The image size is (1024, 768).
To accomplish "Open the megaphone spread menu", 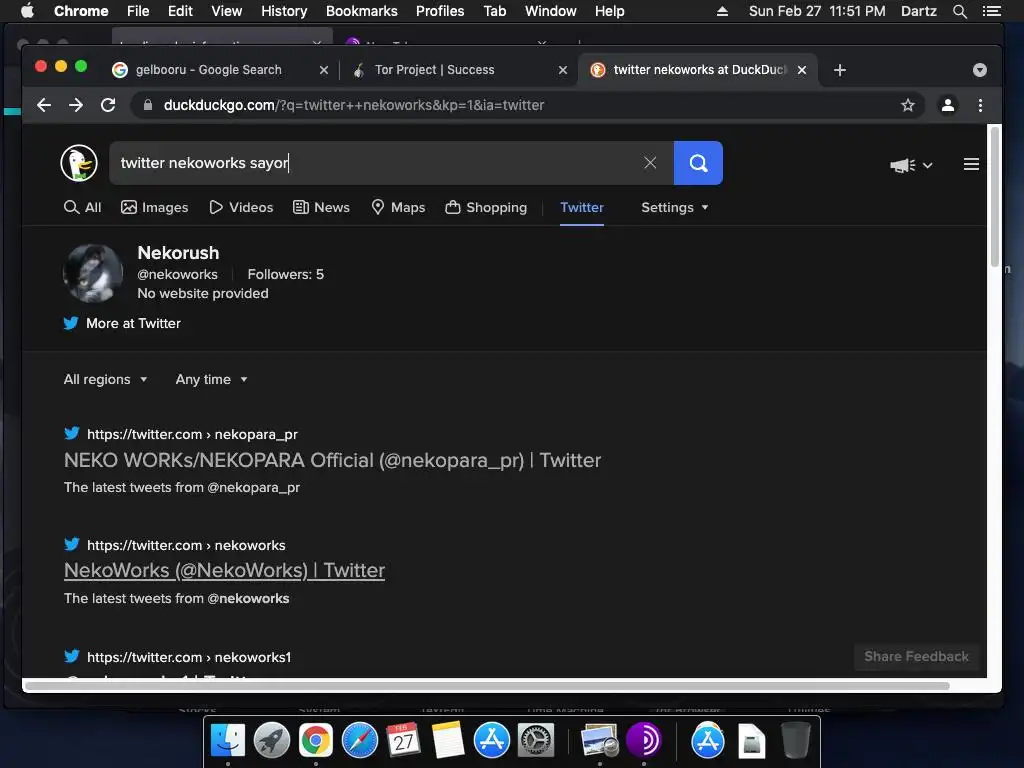I will 910,165.
